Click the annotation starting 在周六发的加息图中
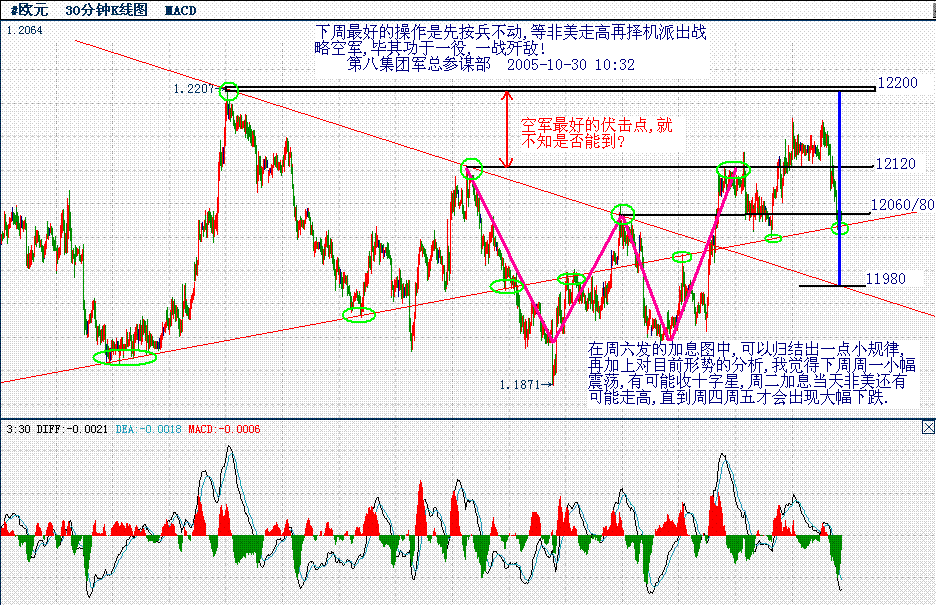936x605 pixels. [752, 373]
